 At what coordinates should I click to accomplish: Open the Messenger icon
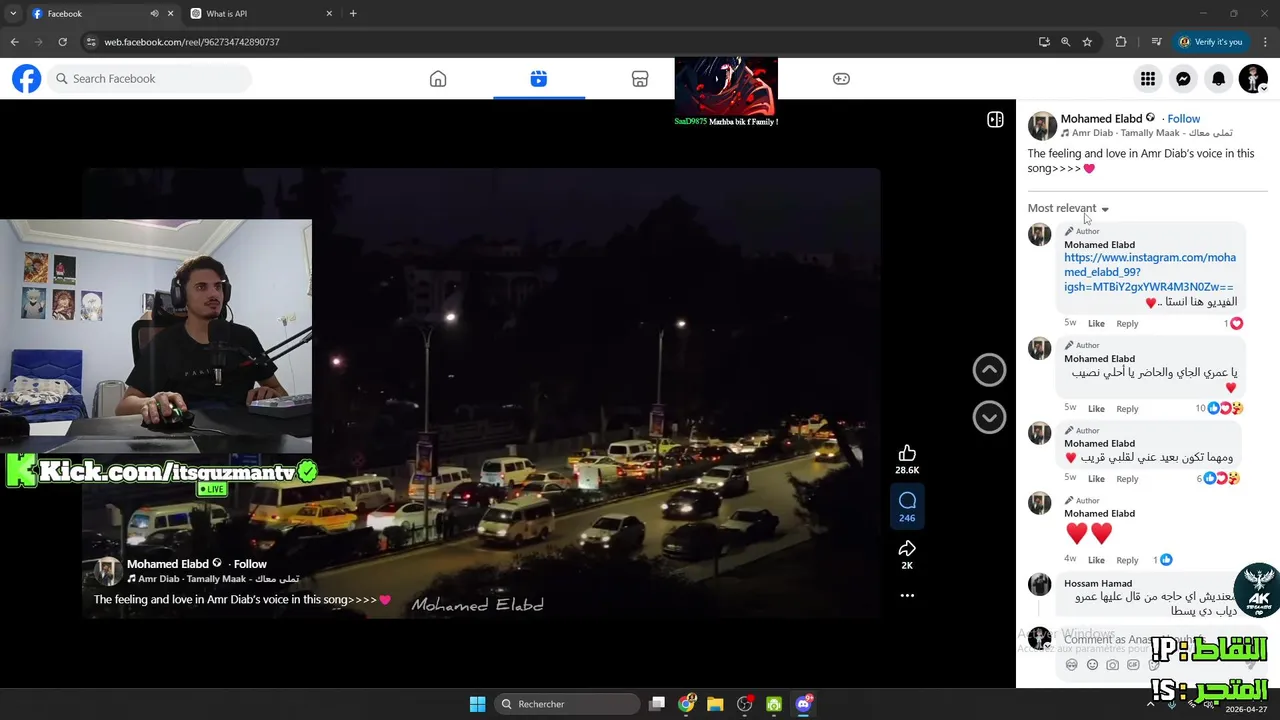coord(1183,79)
